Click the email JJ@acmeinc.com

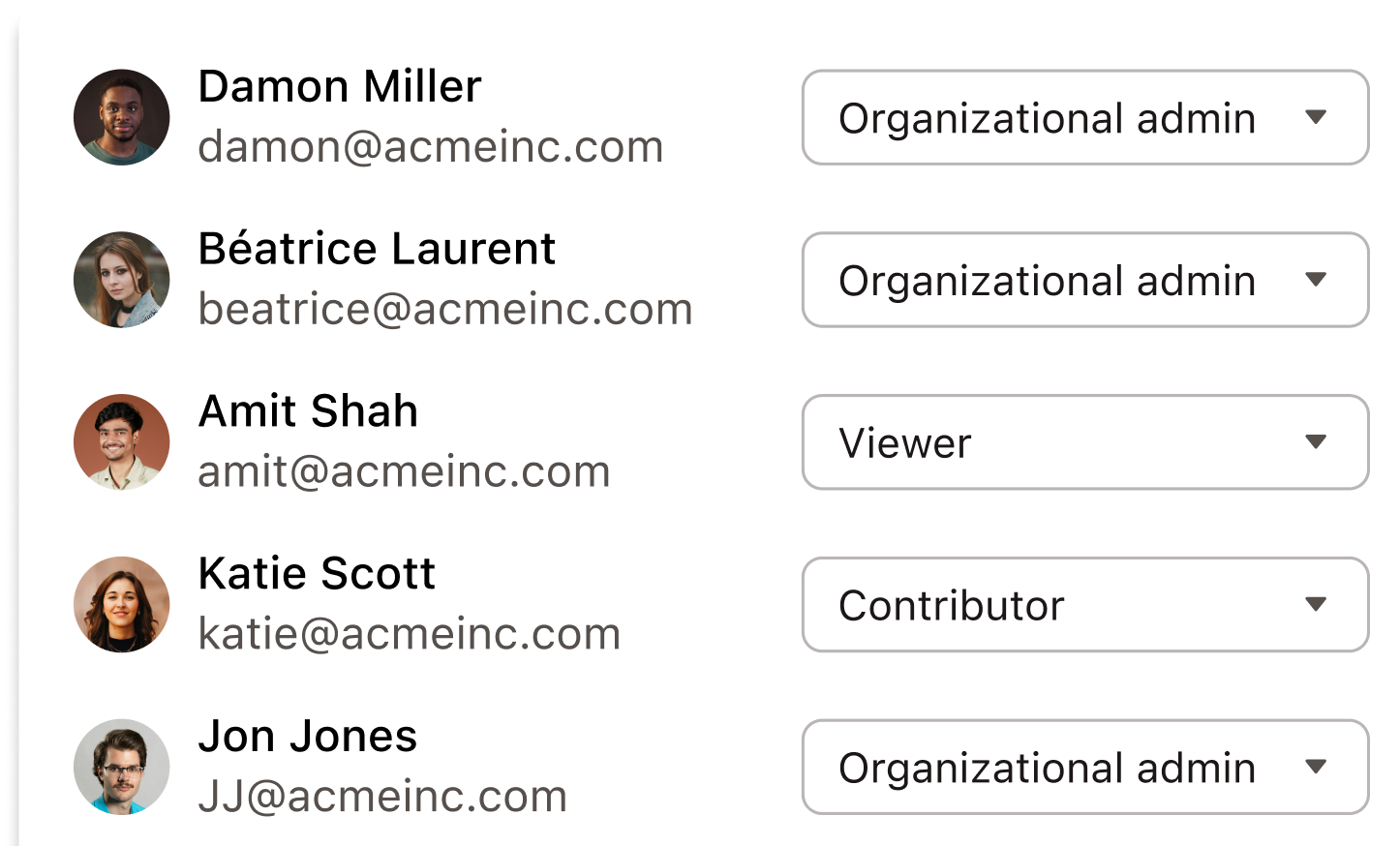coord(382,797)
